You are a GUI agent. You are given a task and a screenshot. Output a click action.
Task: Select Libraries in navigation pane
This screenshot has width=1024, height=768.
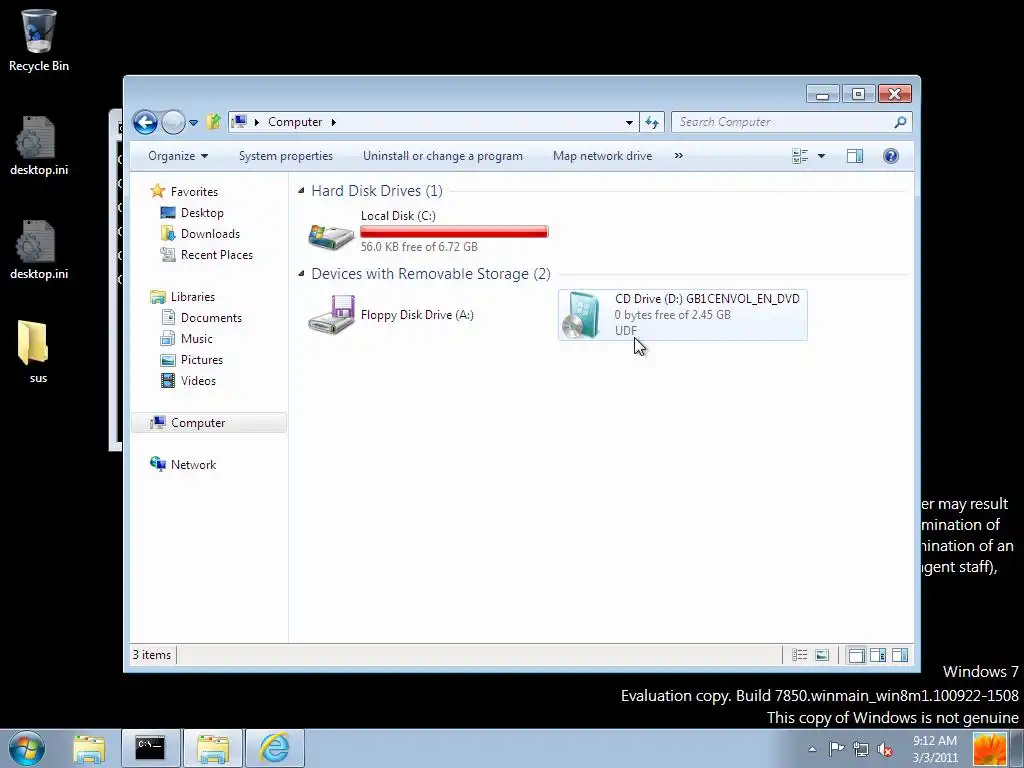click(x=193, y=296)
